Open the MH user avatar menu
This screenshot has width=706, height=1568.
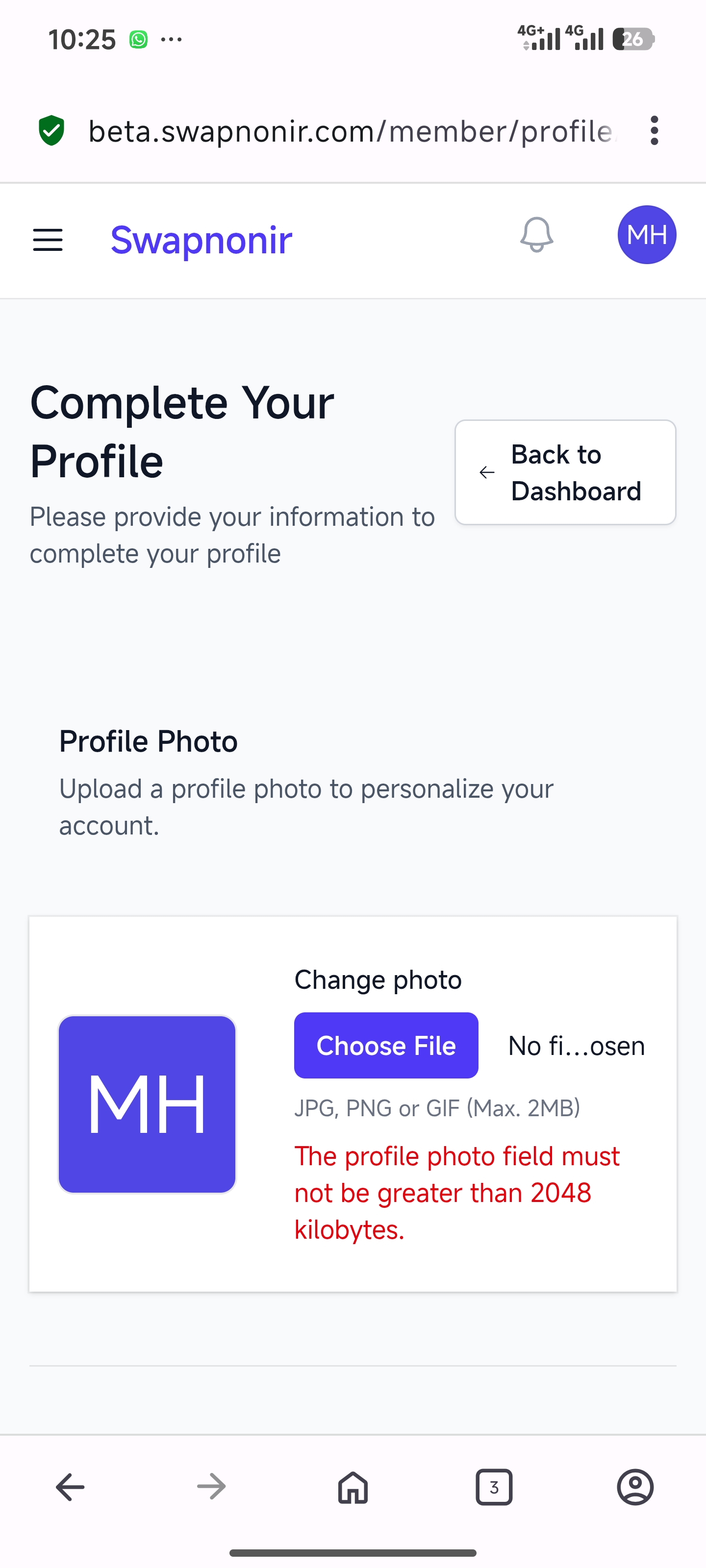pos(646,235)
